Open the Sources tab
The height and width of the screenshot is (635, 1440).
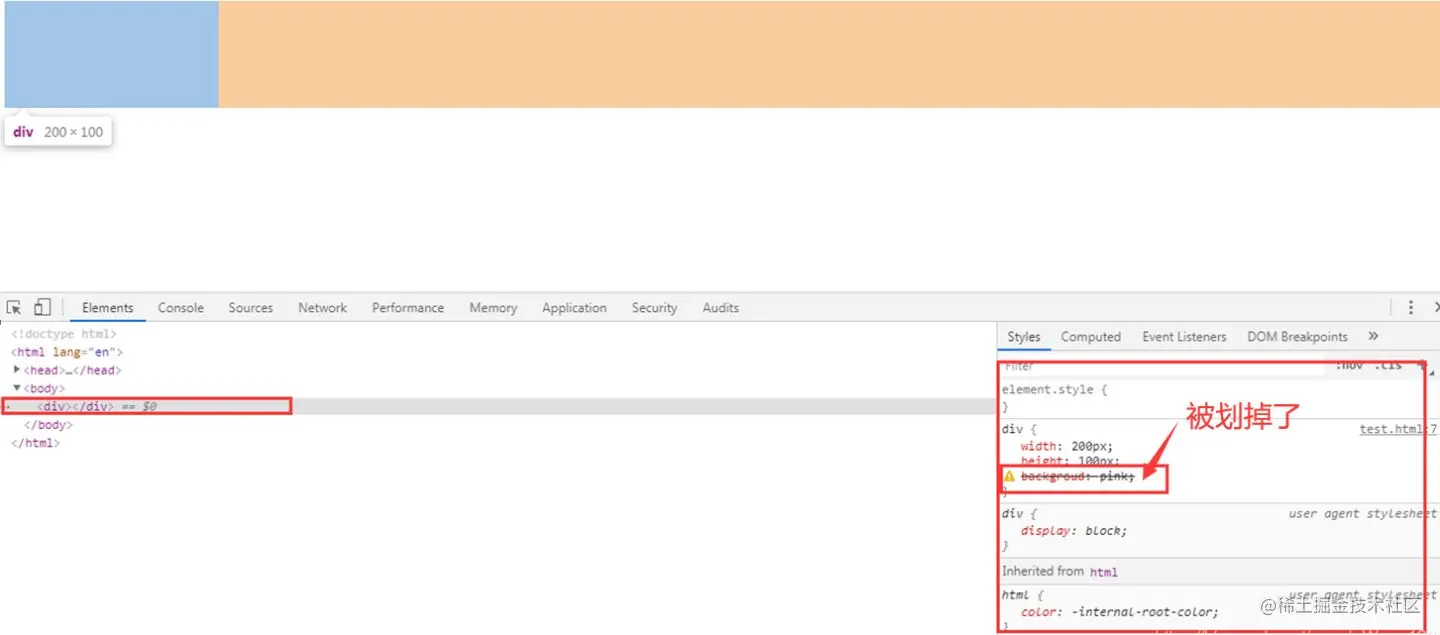[x=250, y=308]
